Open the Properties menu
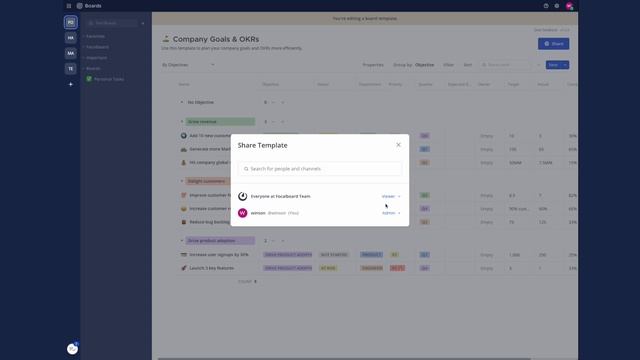Image resolution: width=640 pixels, height=360 pixels. click(x=373, y=65)
